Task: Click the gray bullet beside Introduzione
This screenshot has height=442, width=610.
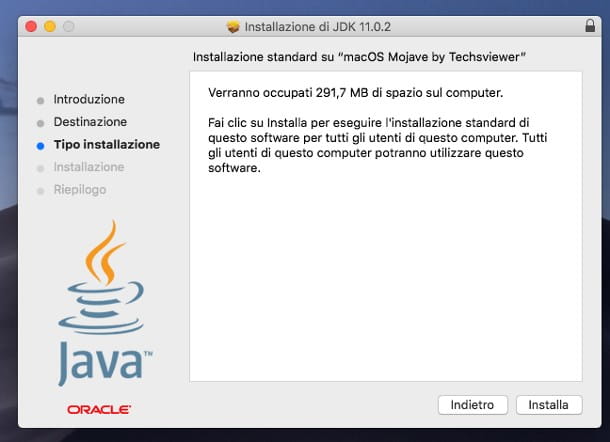Action: (x=40, y=100)
